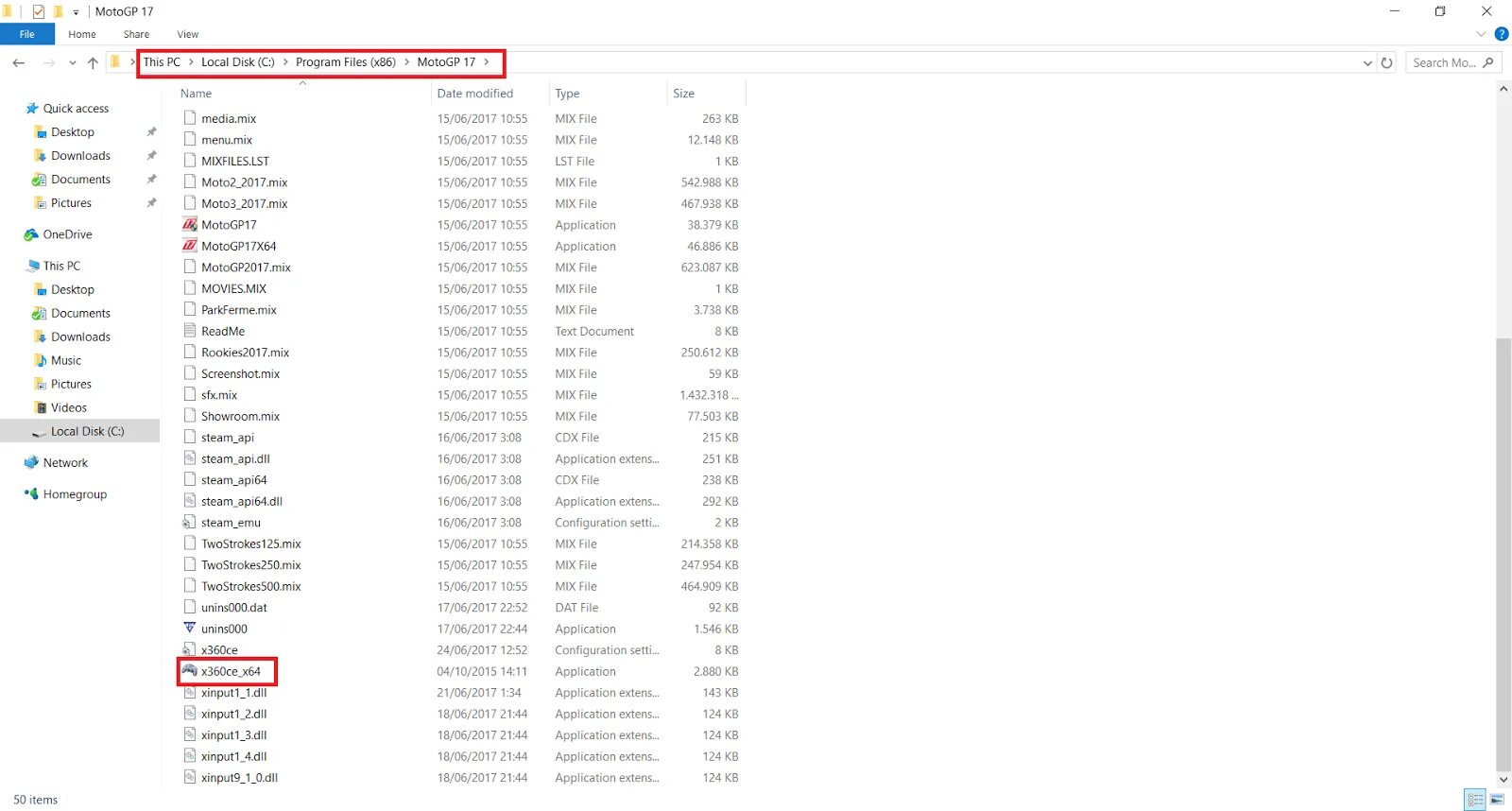Open the recent locations dropdown arrow

coord(72,62)
